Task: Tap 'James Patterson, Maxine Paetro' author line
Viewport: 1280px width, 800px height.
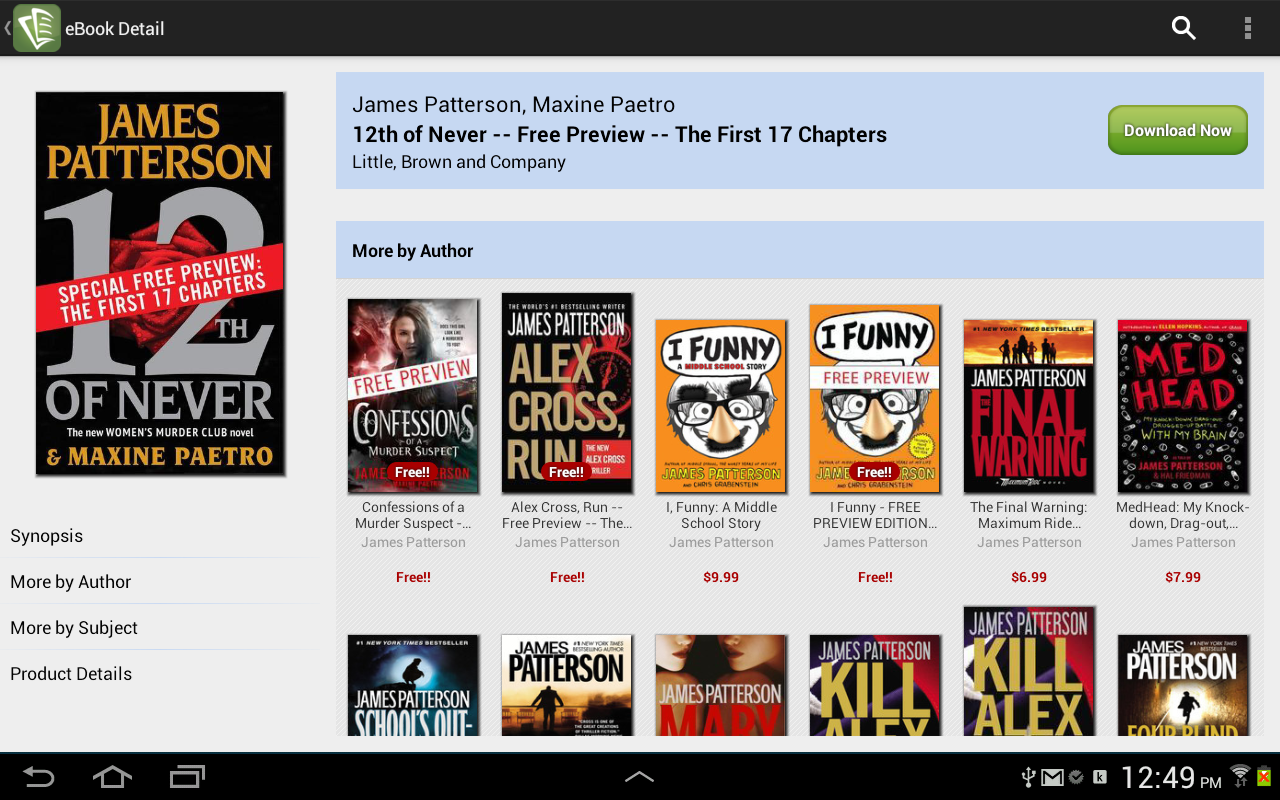Action: click(x=513, y=105)
